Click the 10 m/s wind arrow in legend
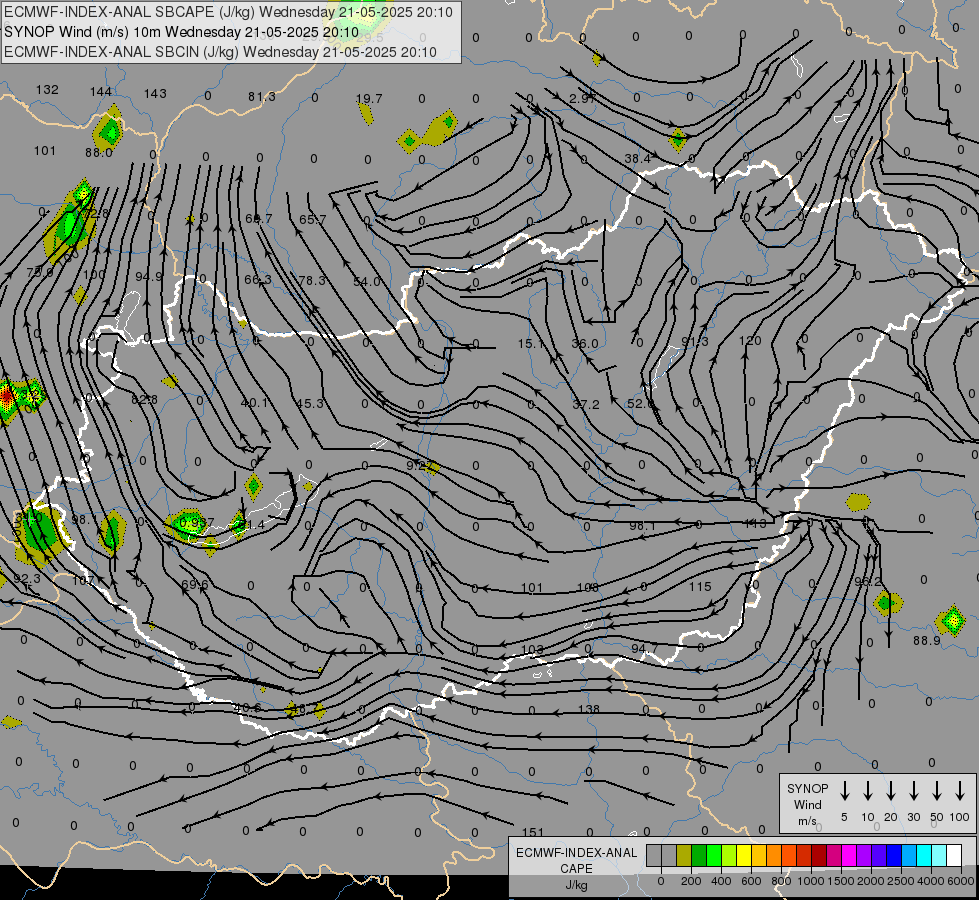 click(868, 791)
